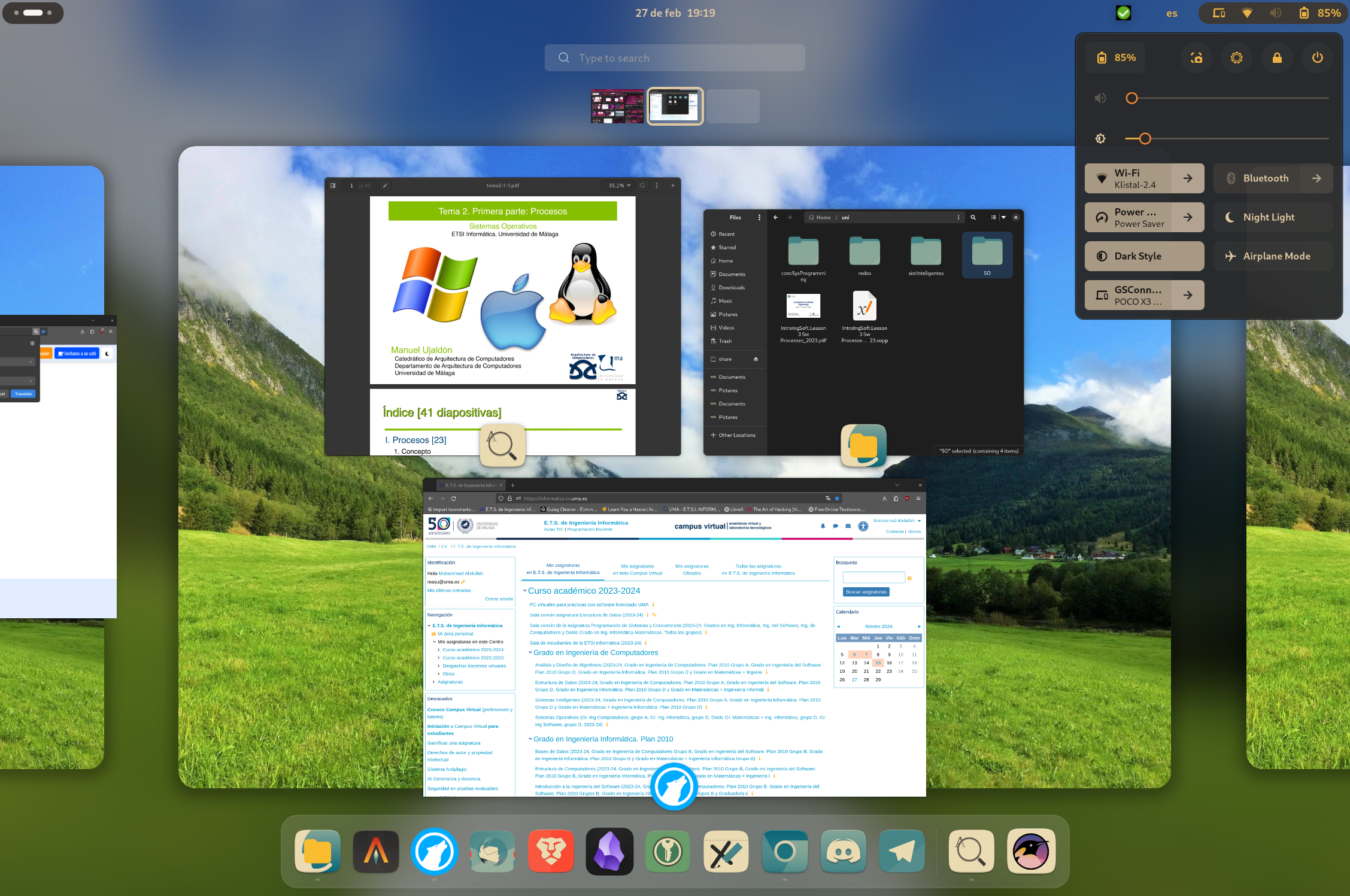Open settings gear in quick settings panel
Viewport: 1350px width, 896px height.
[1236, 58]
